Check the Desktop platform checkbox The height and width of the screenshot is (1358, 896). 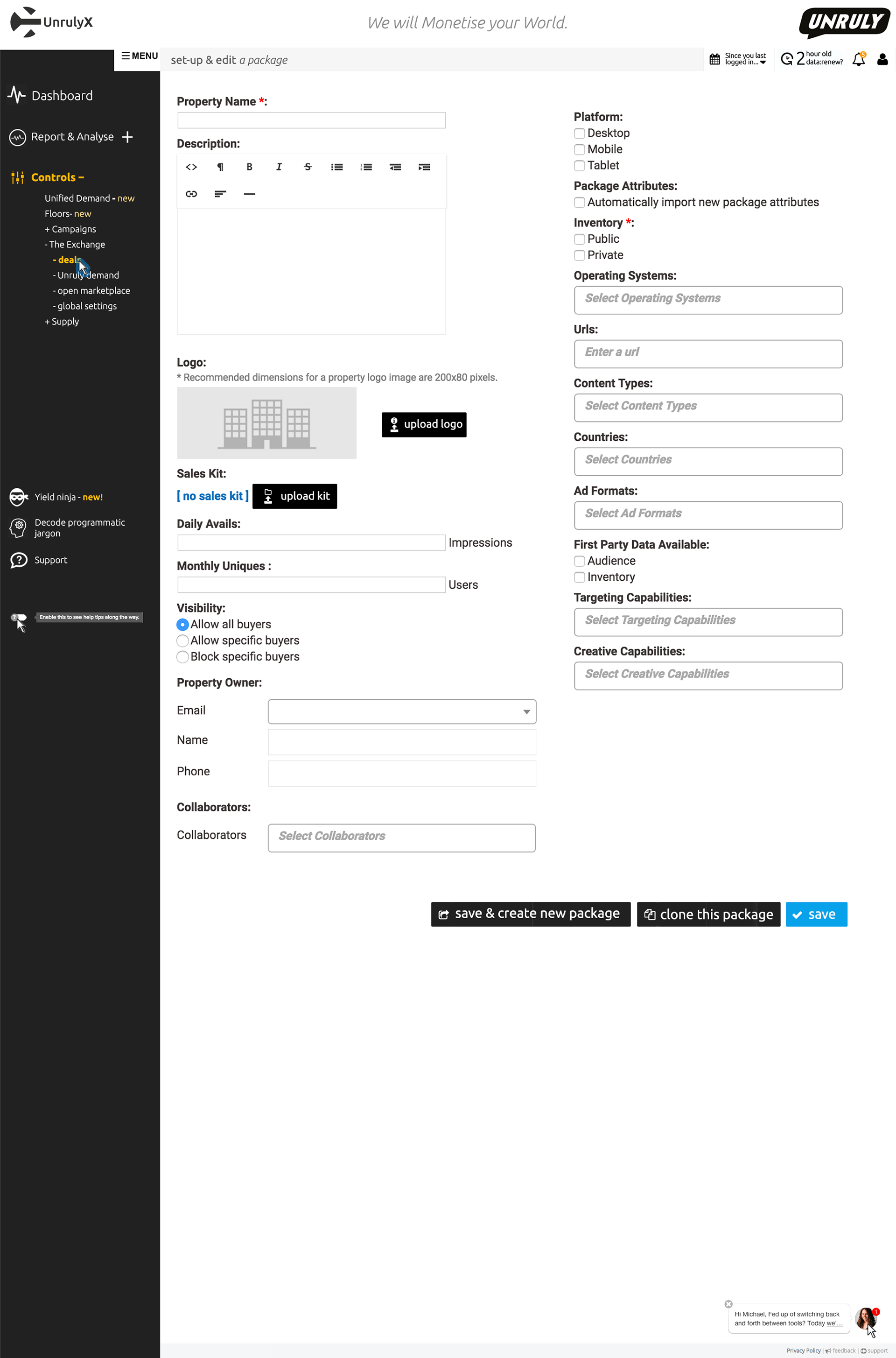point(580,133)
